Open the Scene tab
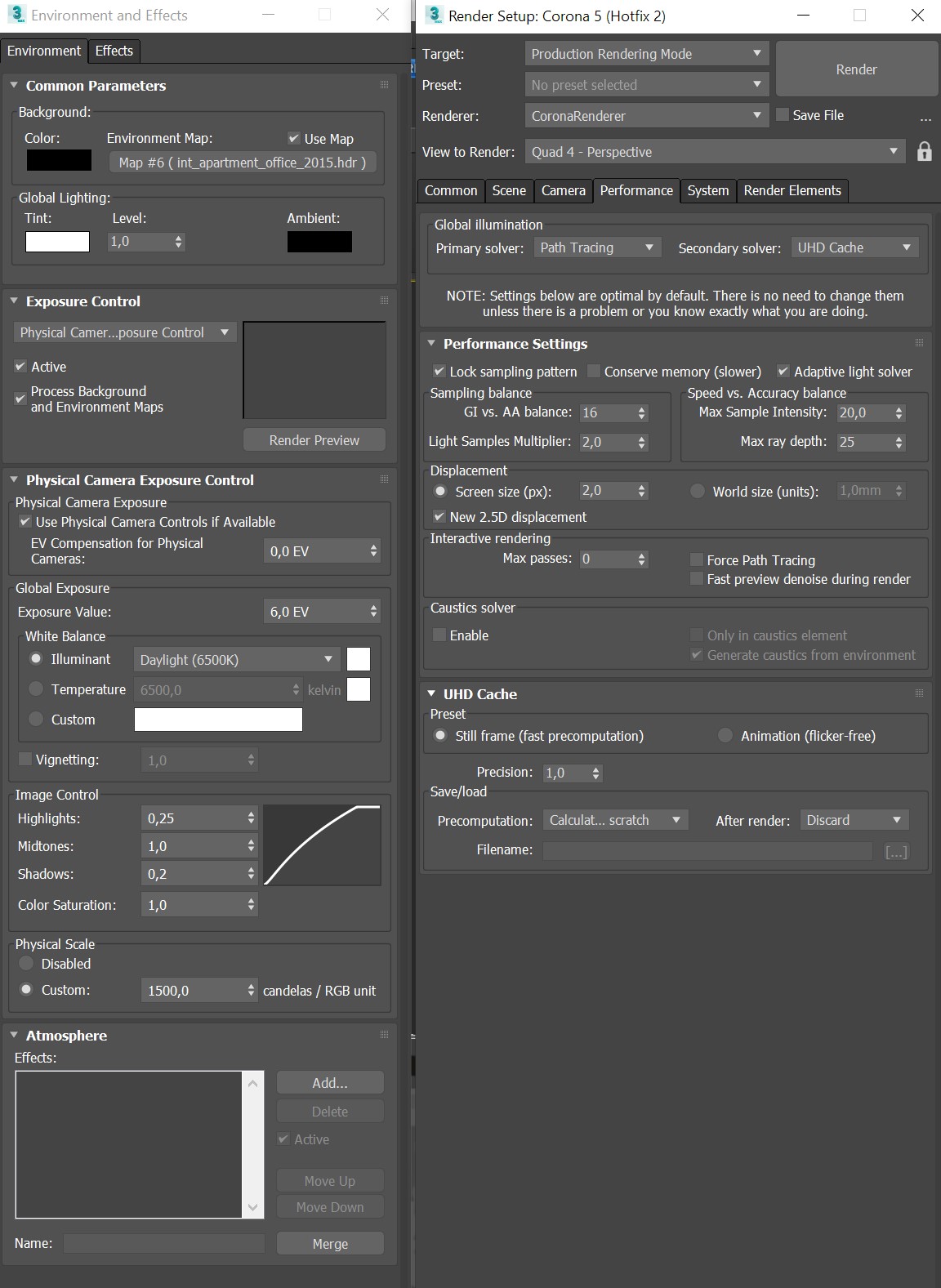This screenshot has height=1288, width=941. coord(509,190)
